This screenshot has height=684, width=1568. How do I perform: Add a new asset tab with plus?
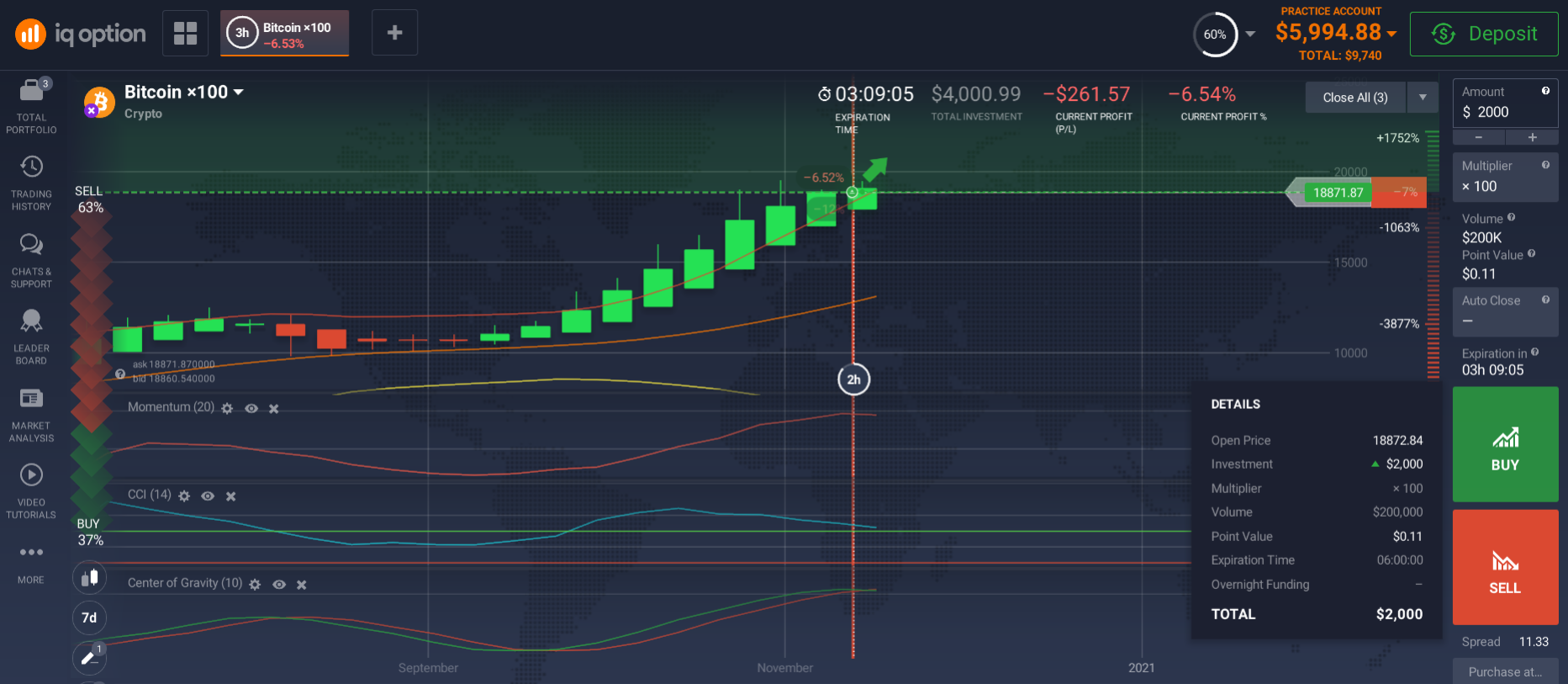pos(394,33)
